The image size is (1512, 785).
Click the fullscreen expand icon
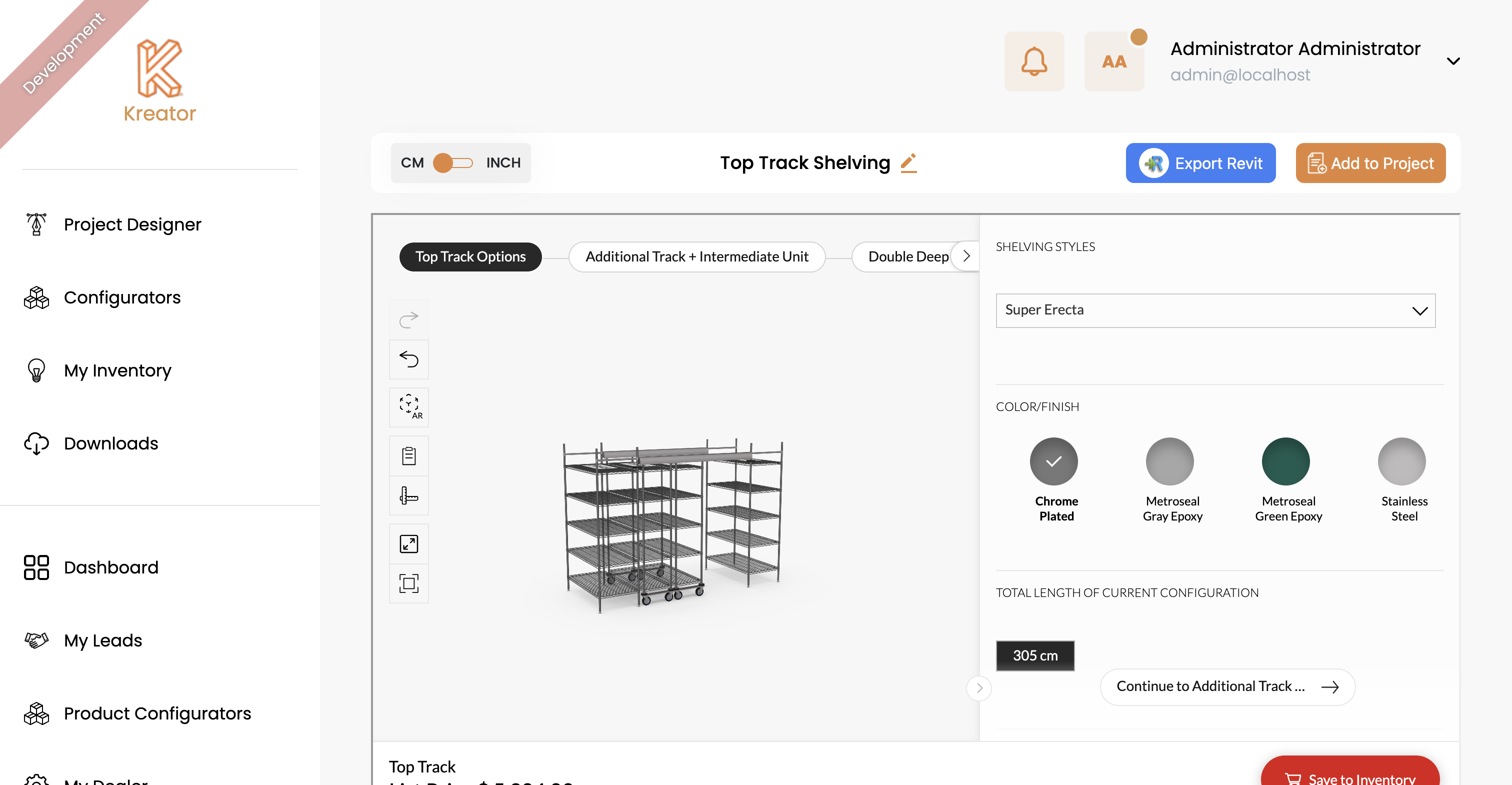tap(408, 543)
